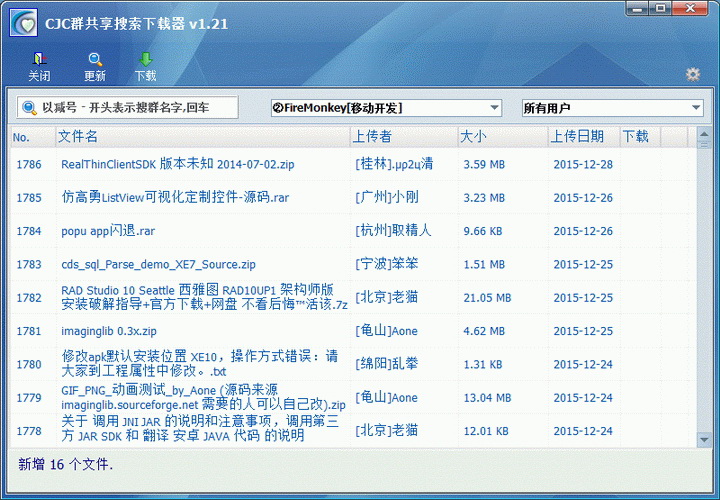Click uploader [广州]小刚
This screenshot has height=500, width=720.
[387, 197]
